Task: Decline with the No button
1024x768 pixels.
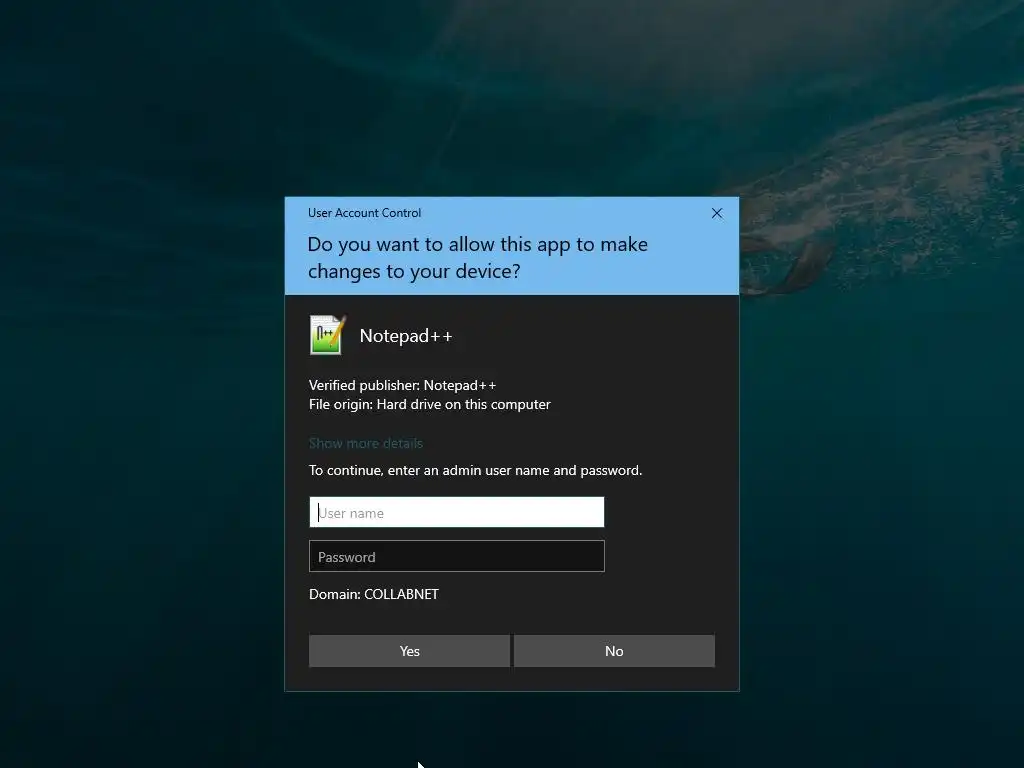Action: [x=614, y=651]
